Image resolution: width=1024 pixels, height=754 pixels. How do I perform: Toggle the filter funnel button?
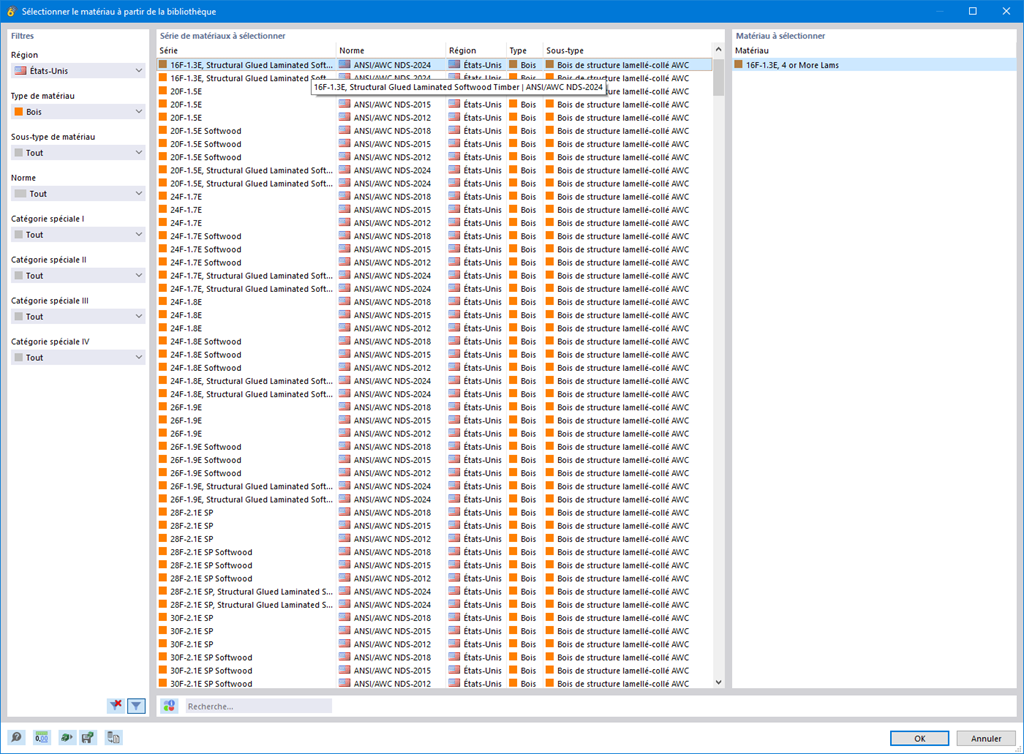point(136,705)
